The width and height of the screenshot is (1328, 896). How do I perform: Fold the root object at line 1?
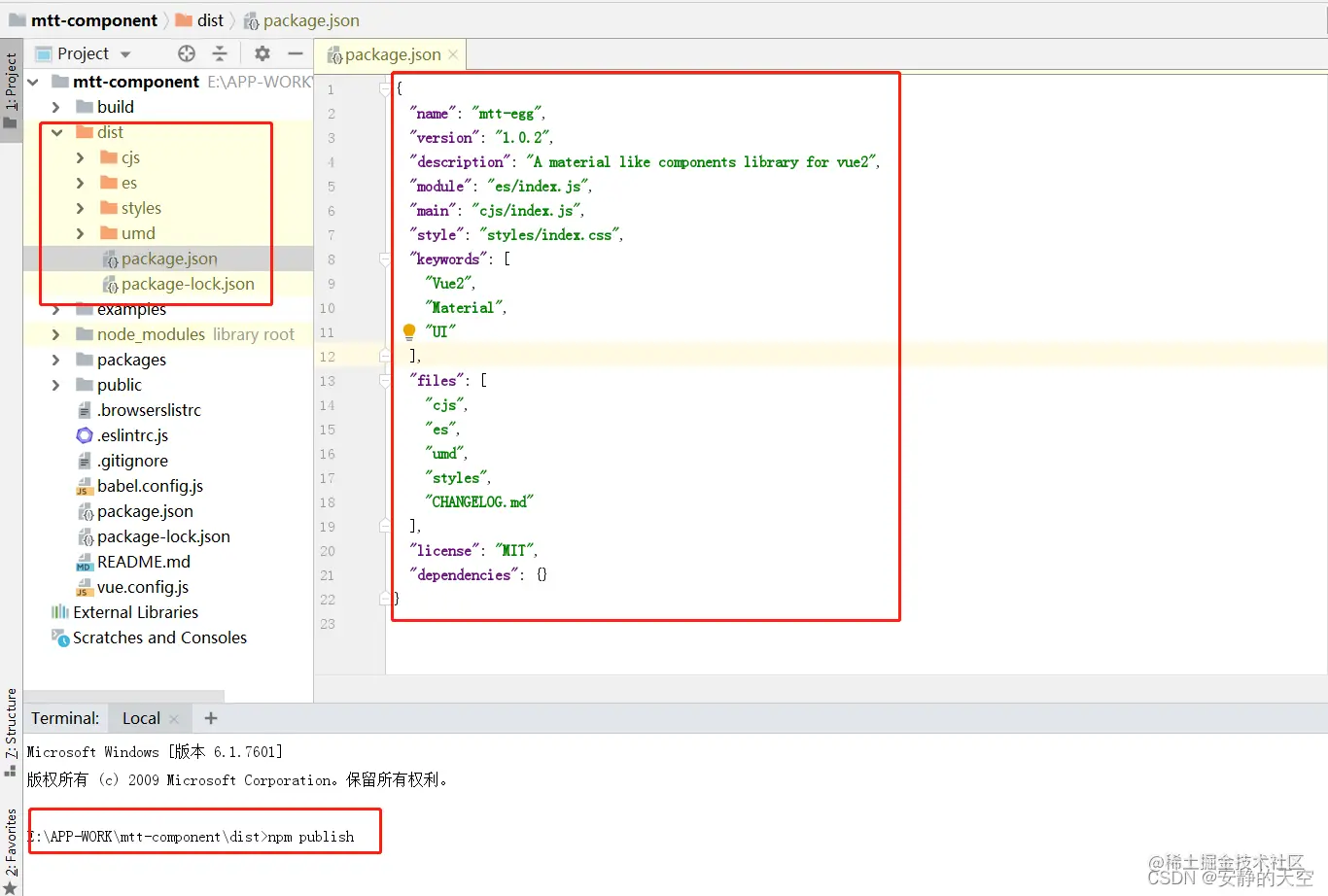385,88
